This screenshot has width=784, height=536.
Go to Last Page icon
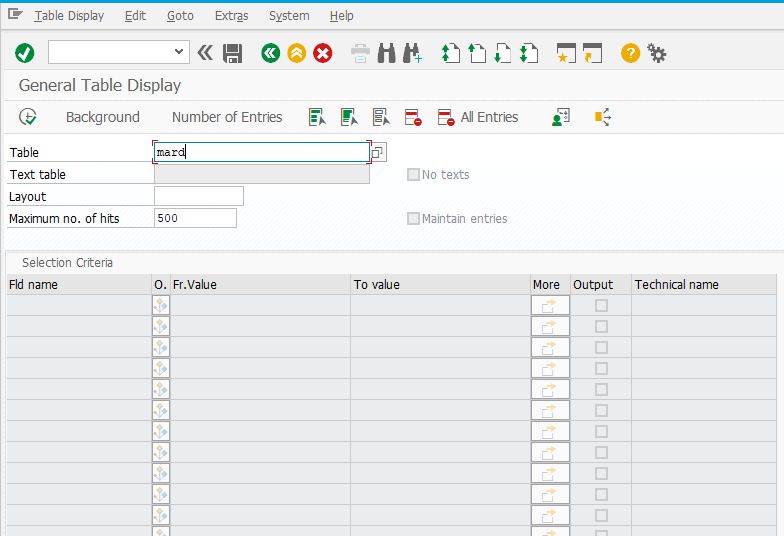[528, 53]
